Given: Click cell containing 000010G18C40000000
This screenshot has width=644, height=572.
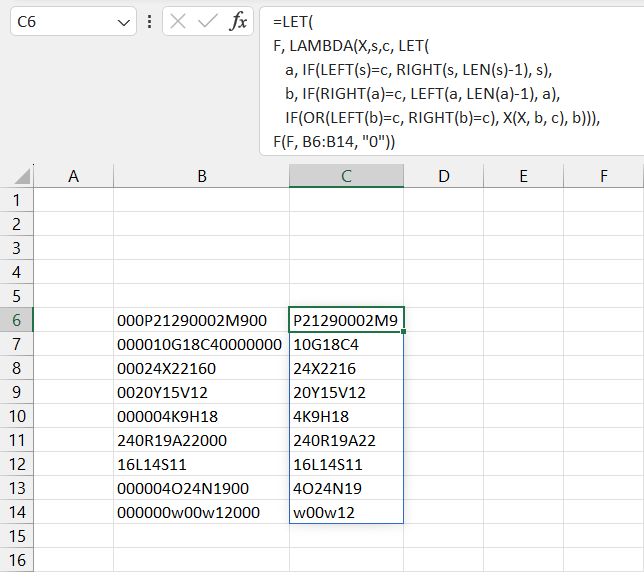Looking at the screenshot, I should [202, 344].
